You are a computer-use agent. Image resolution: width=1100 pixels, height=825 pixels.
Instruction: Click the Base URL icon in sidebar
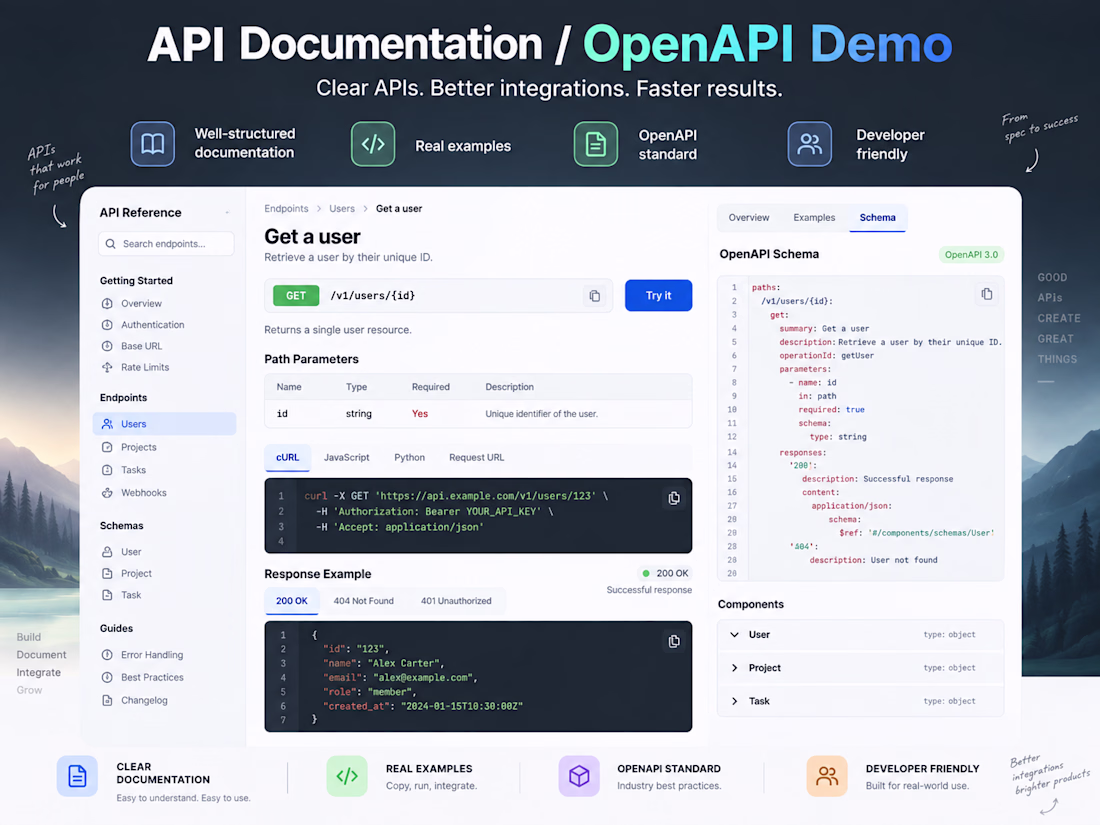[x=107, y=346]
